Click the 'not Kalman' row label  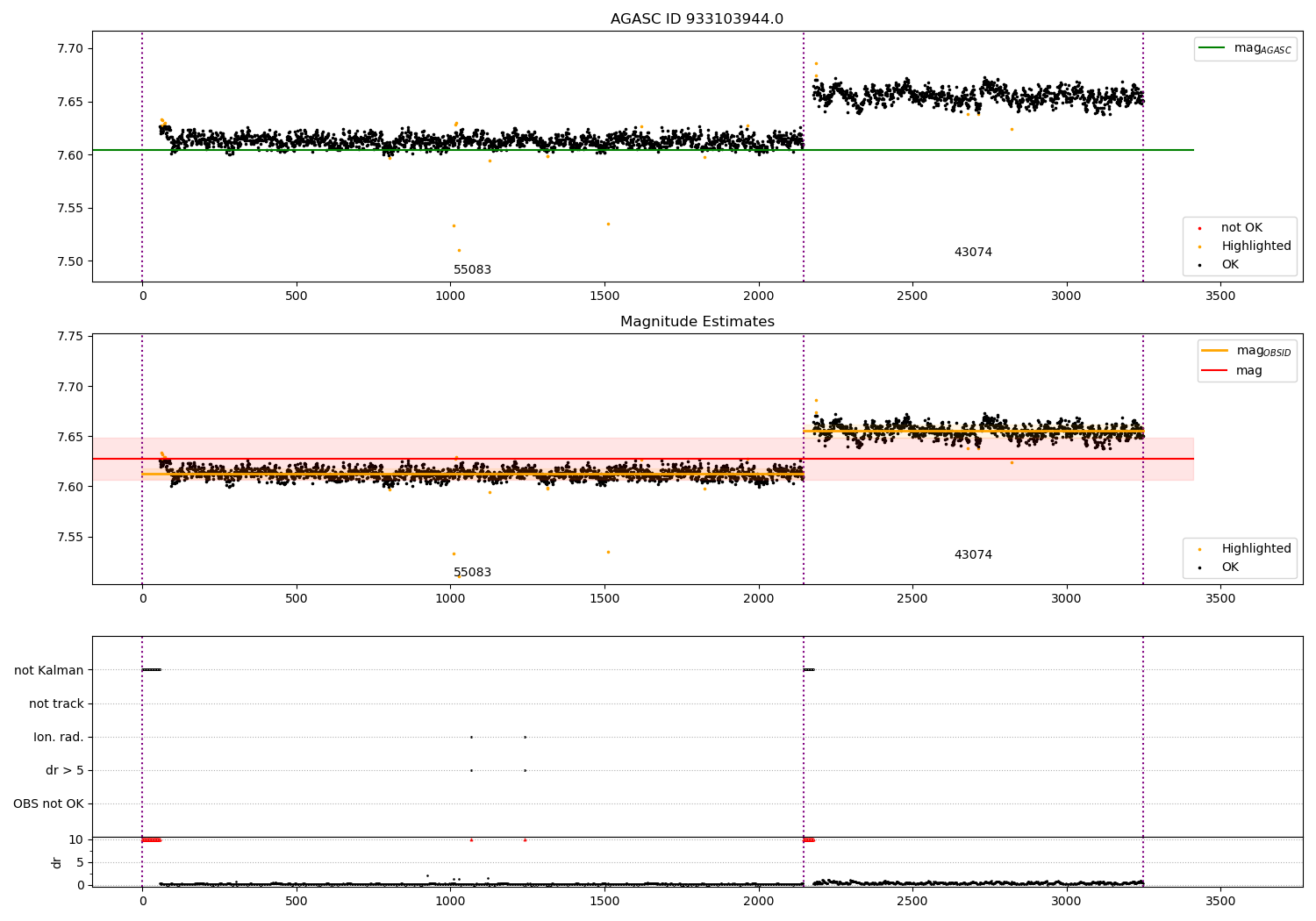coord(49,670)
